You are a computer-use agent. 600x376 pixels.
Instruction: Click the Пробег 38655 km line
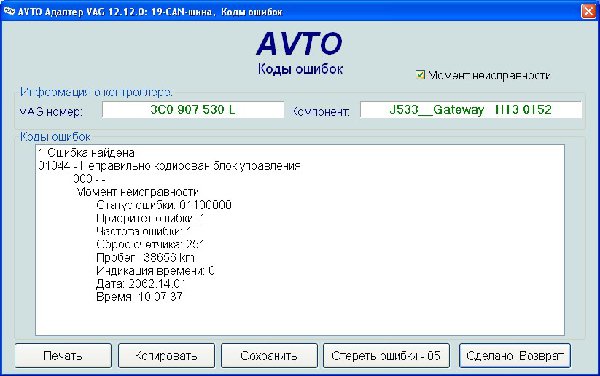(x=145, y=257)
